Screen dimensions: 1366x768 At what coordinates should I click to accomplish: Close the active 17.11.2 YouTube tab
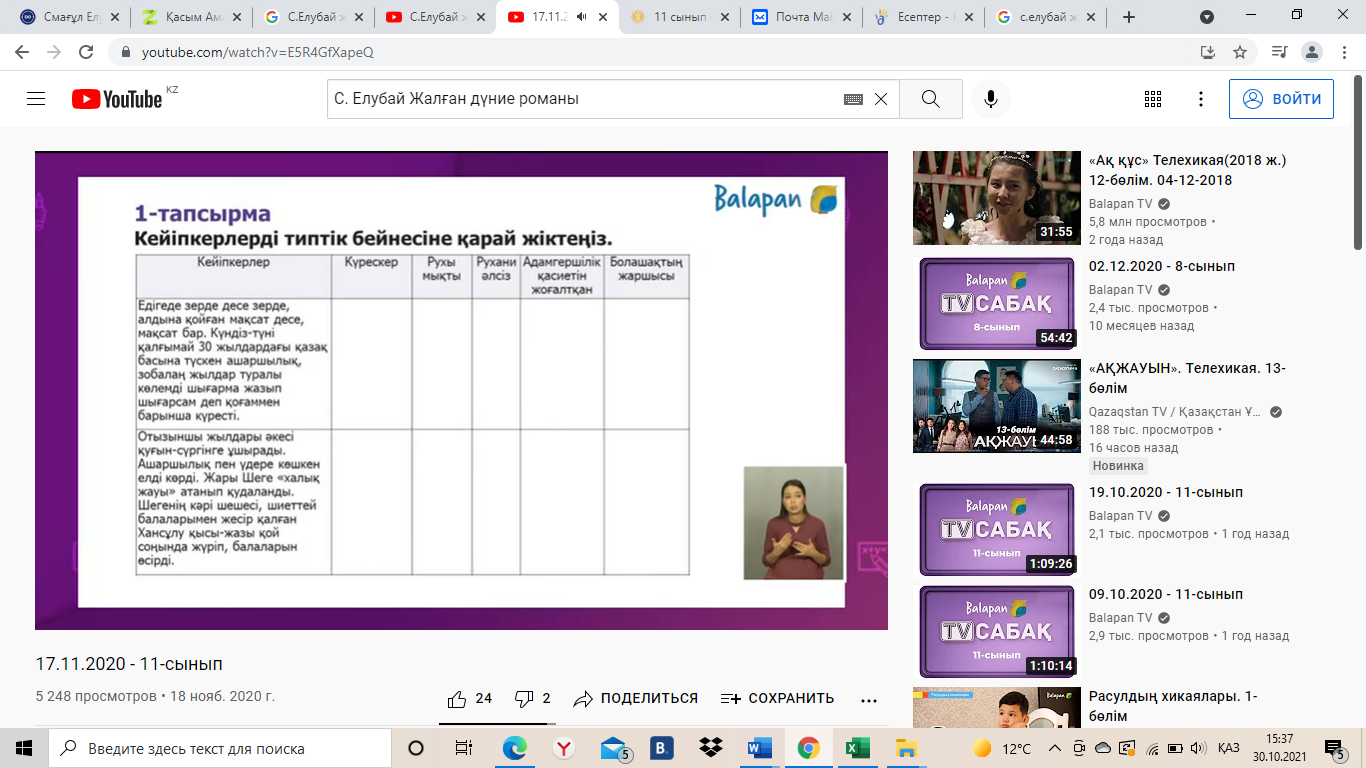tap(602, 17)
